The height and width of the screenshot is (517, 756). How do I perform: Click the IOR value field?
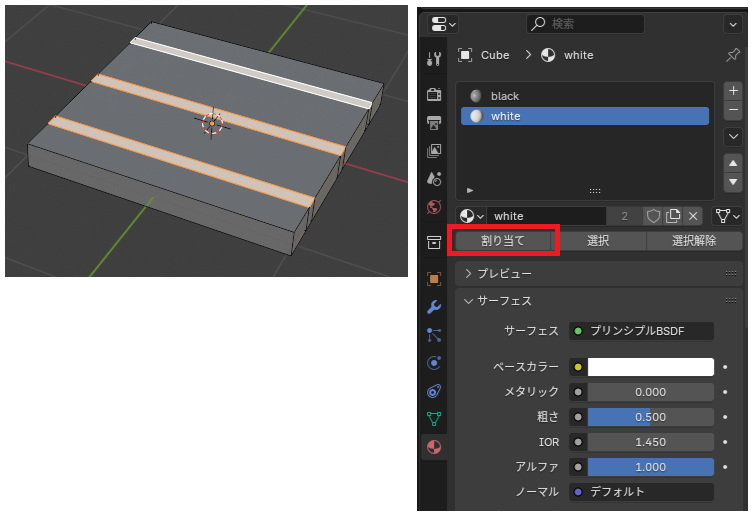pos(650,442)
